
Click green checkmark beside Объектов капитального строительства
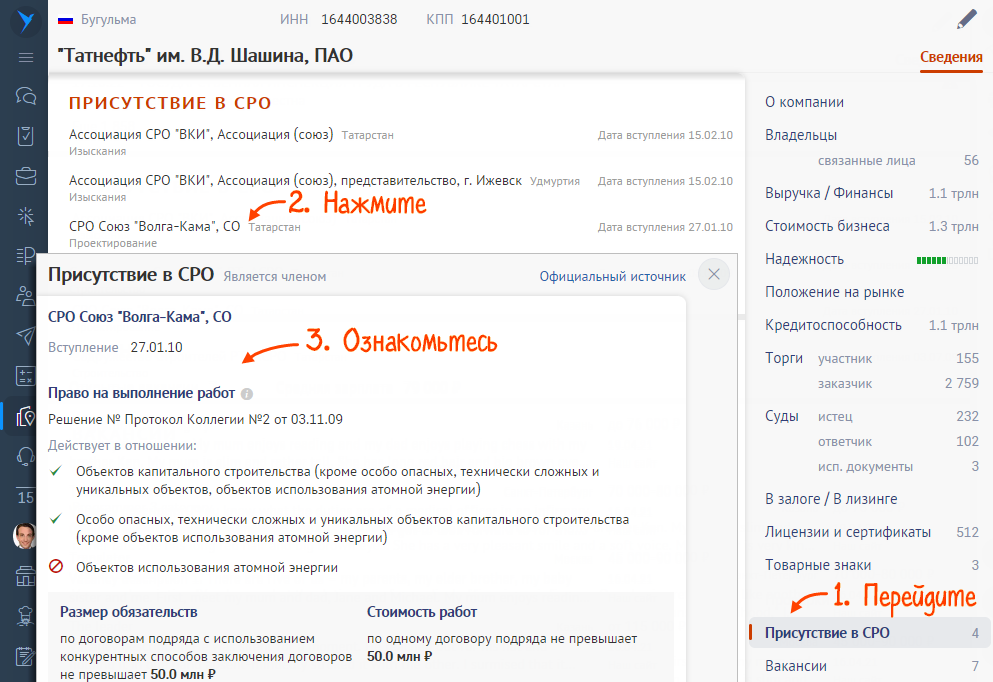[x=56, y=470]
